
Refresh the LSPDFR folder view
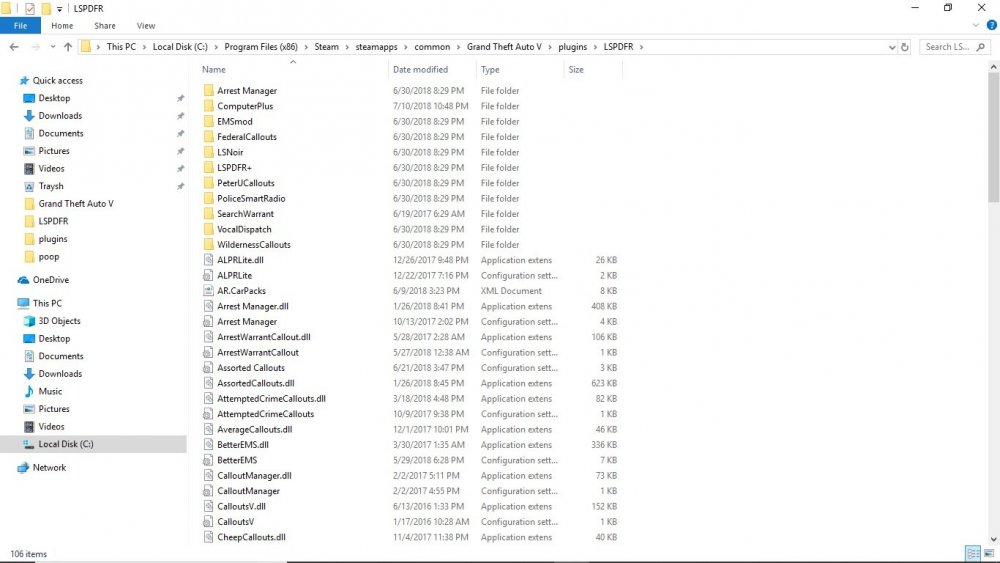click(x=904, y=47)
